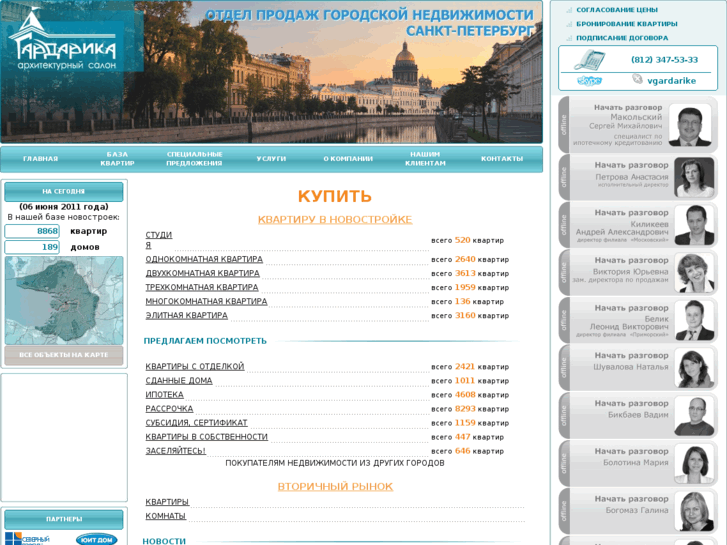This screenshot has width=727, height=545.
Task: Click vgardarike contact name
Action: [671, 81]
